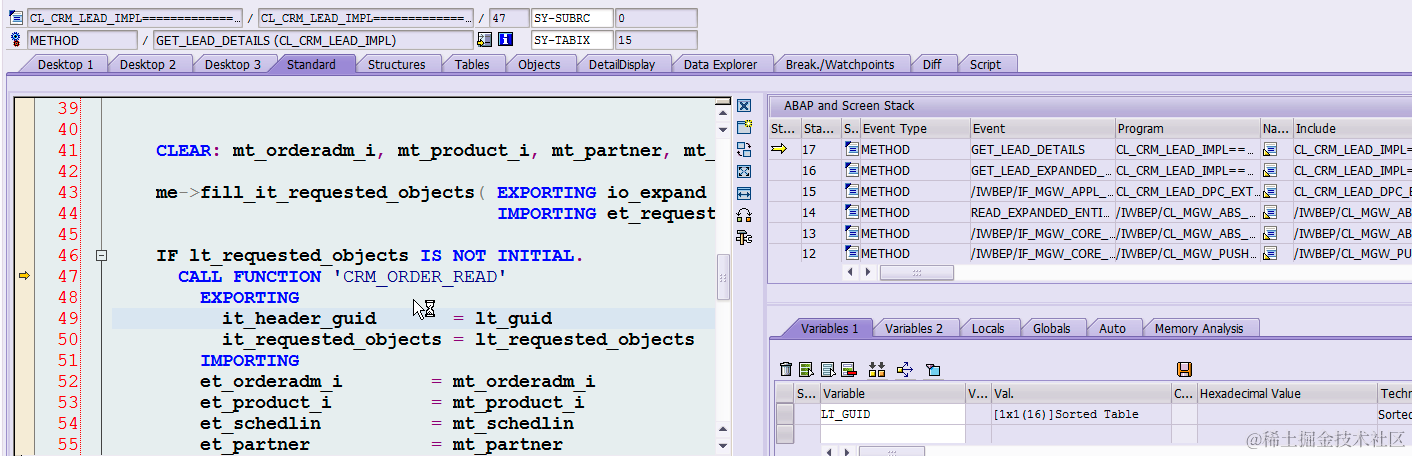This screenshot has height=456, width=1412.
Task: Open the Script tab
Action: (x=985, y=64)
